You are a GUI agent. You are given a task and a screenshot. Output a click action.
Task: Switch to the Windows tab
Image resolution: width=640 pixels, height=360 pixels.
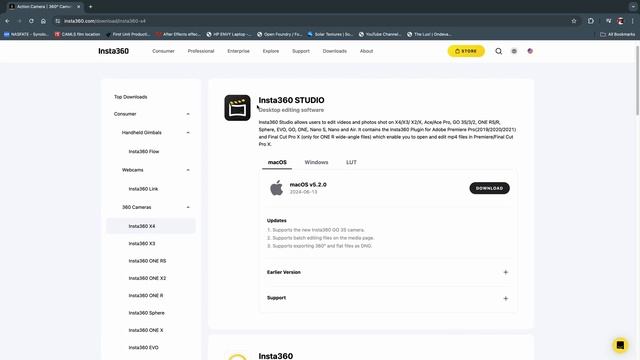[316, 162]
